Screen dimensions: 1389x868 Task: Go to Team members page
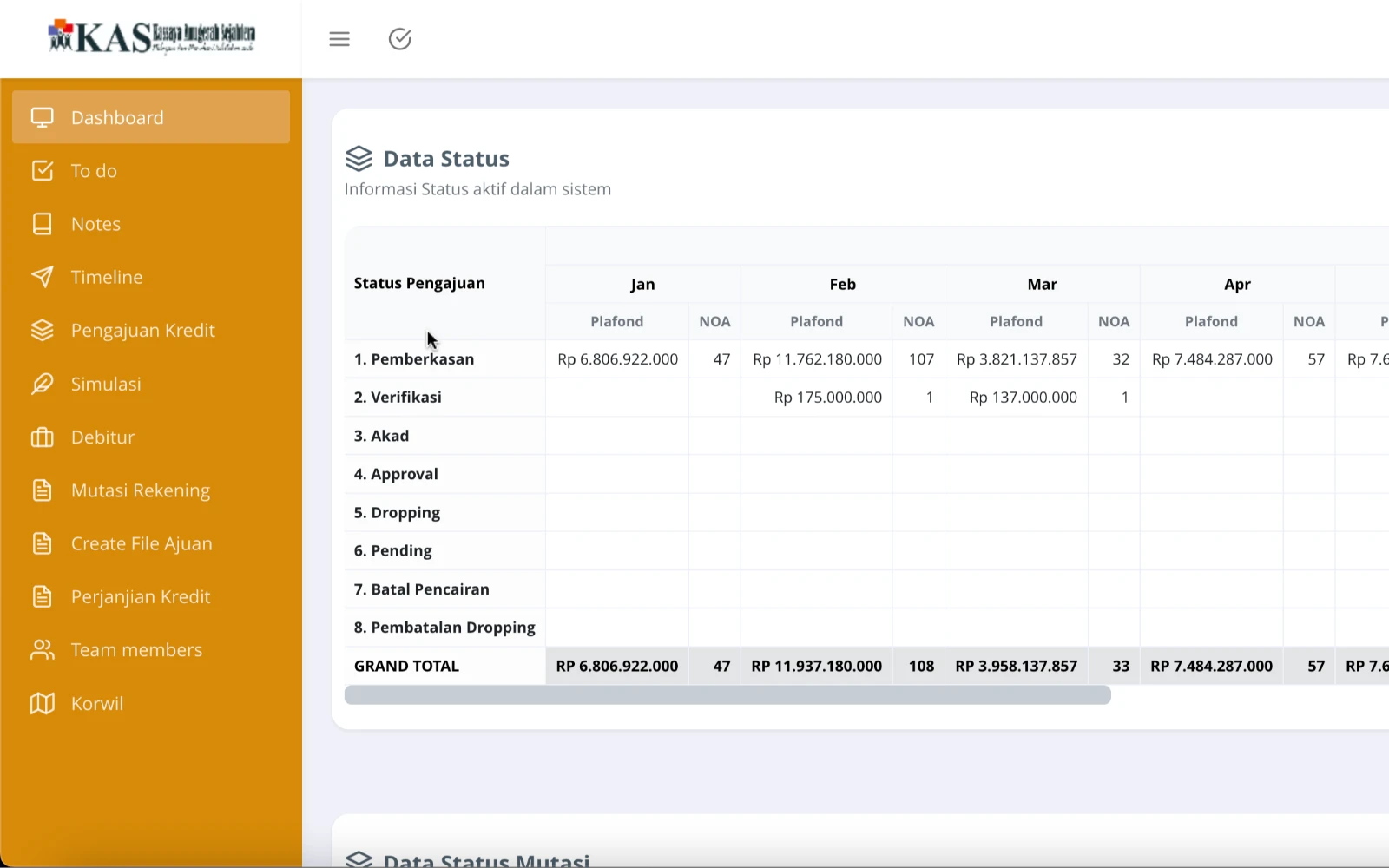[151, 650]
